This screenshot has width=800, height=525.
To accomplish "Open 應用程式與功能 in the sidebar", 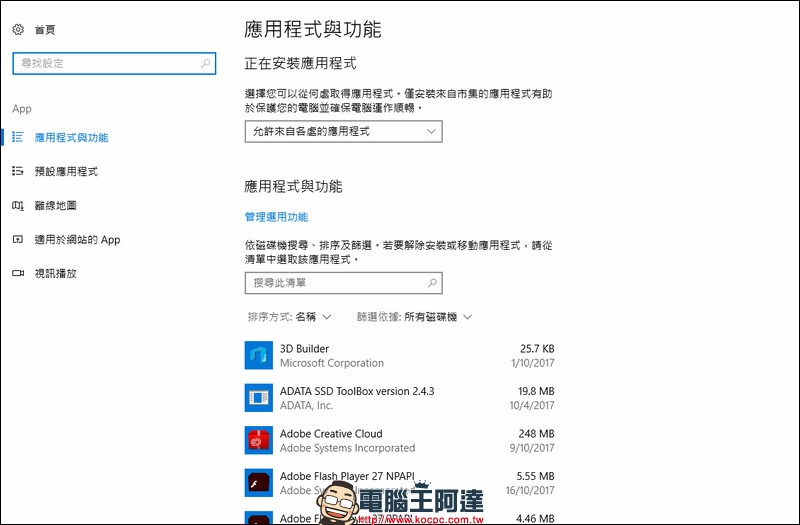I will click(71, 138).
